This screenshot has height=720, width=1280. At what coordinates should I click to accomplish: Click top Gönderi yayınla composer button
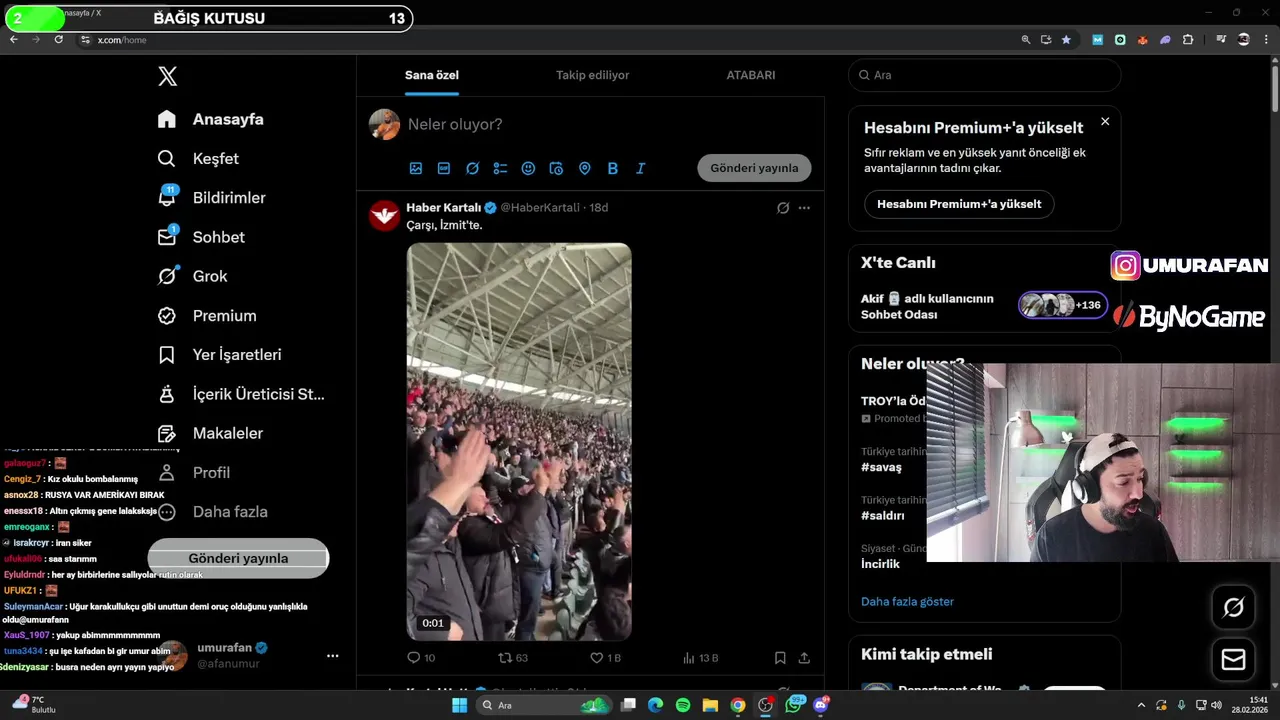click(x=754, y=168)
